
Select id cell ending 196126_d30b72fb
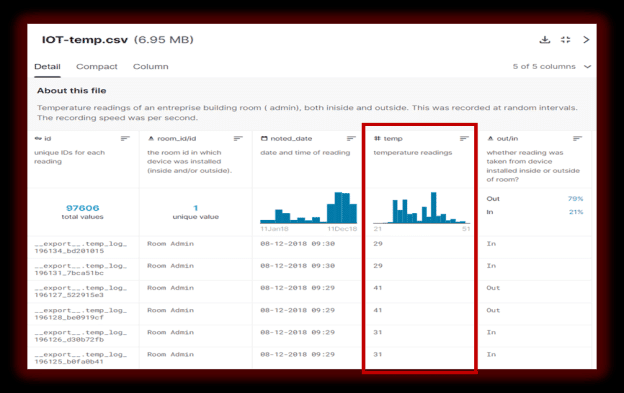click(x=81, y=336)
